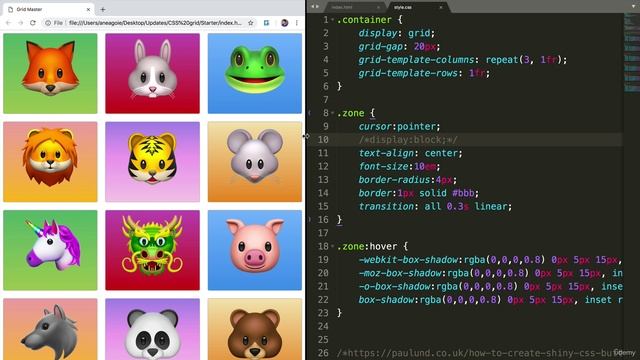Click the frog emoji tile

click(255, 73)
